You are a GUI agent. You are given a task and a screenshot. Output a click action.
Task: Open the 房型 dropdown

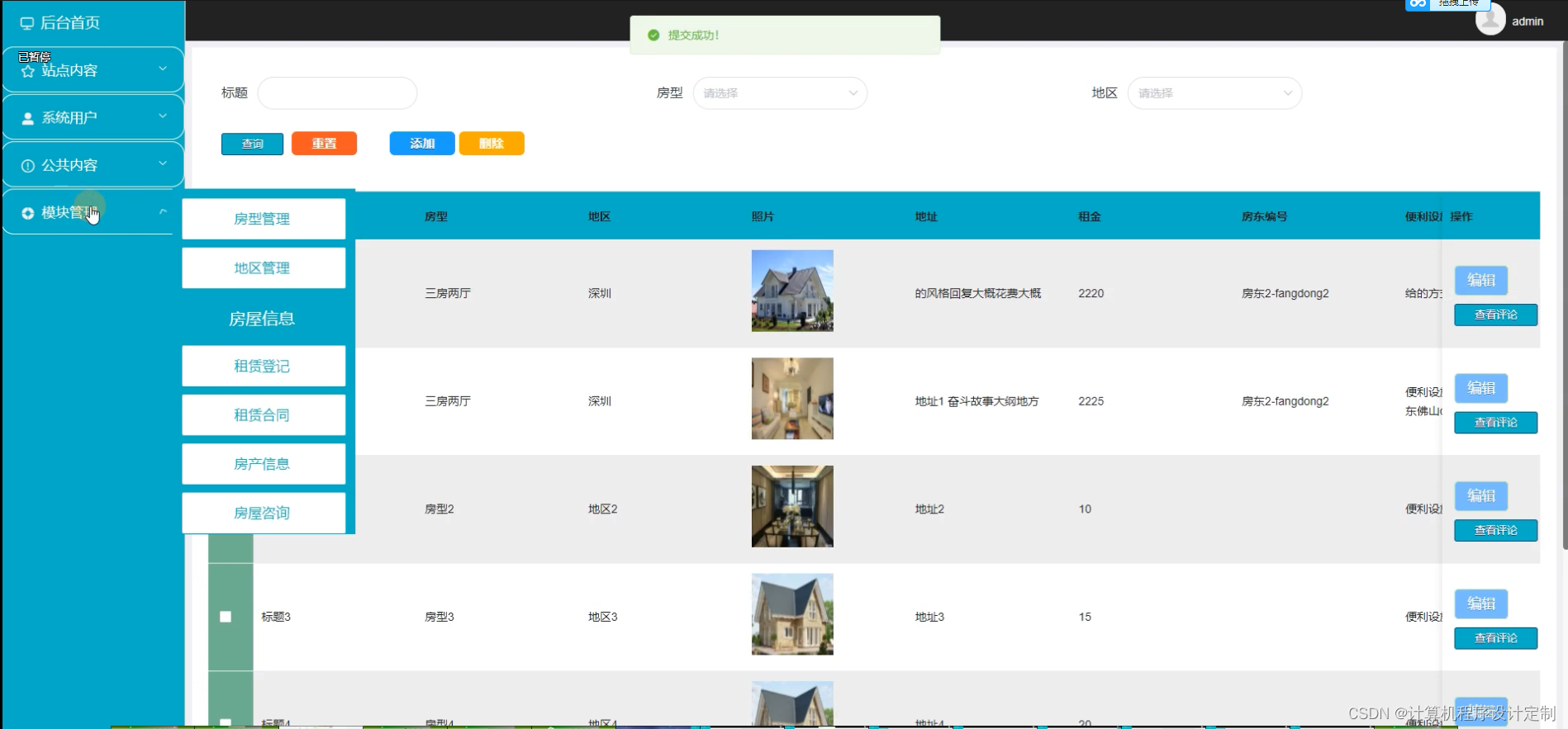[780, 93]
